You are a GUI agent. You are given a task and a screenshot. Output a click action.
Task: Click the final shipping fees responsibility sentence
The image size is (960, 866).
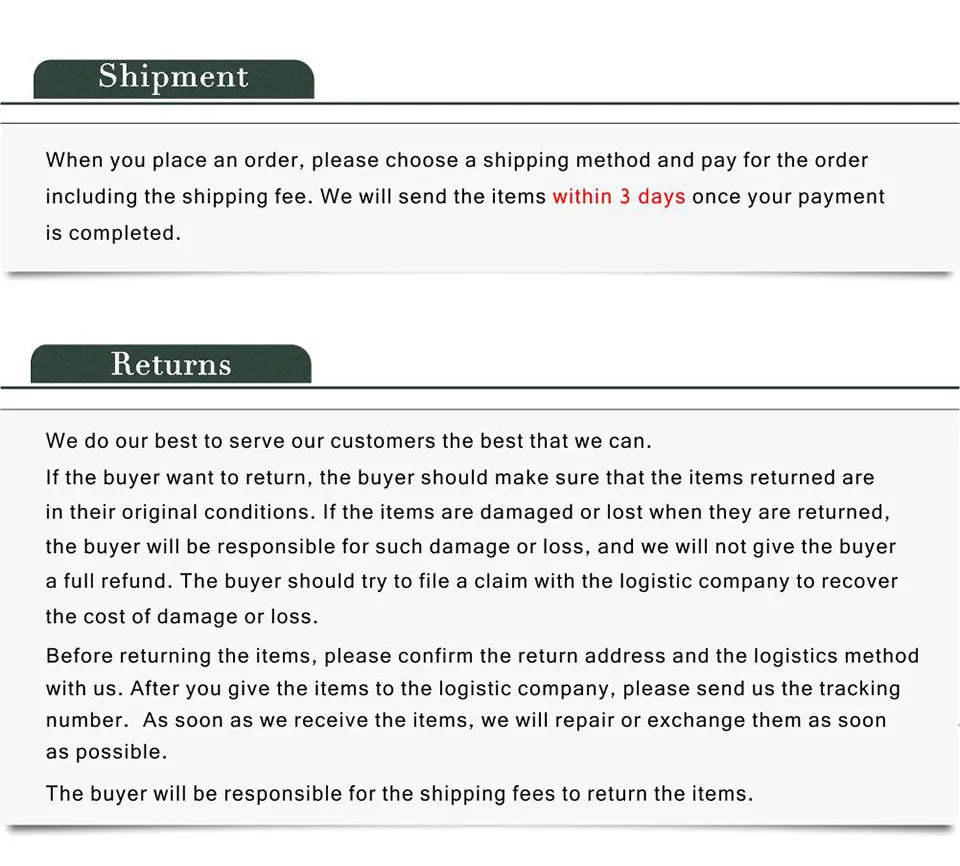pos(399,794)
